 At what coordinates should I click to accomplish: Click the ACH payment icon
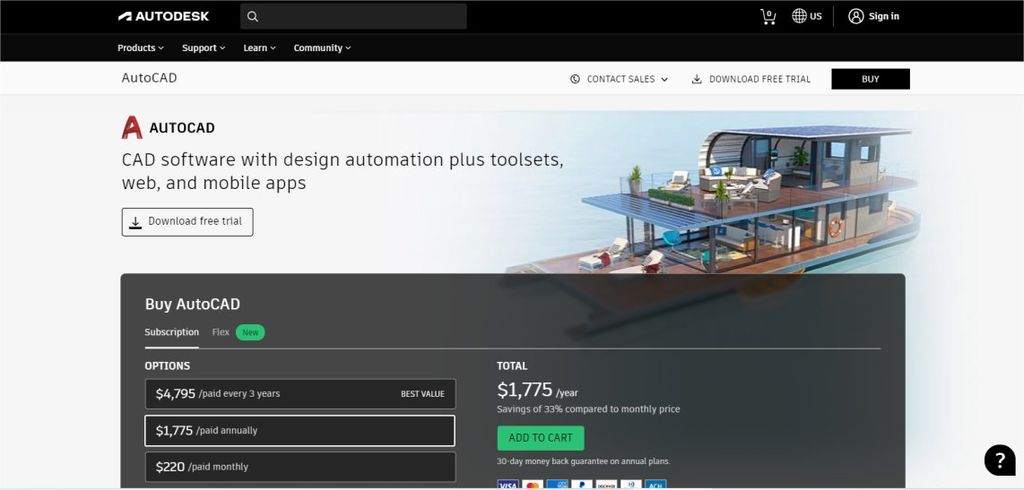(655, 485)
